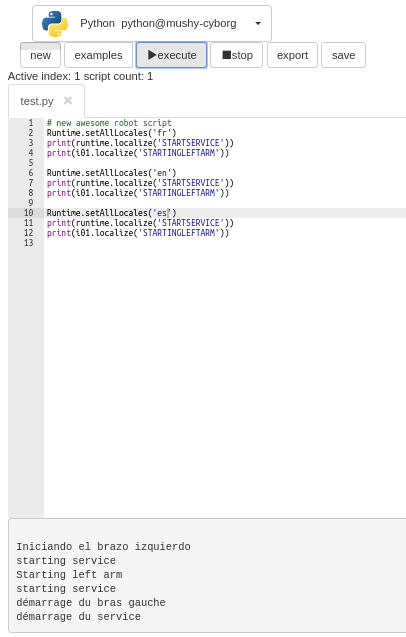
Task: Save the script
Action: 343,55
